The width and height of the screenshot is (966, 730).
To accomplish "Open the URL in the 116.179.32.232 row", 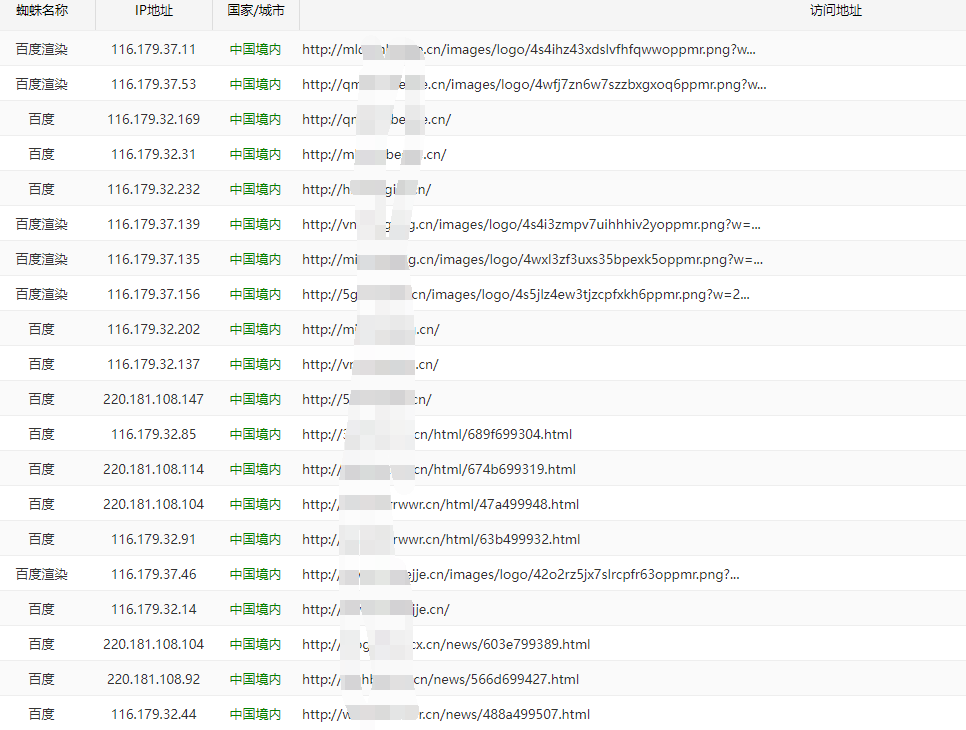I will coord(367,189).
